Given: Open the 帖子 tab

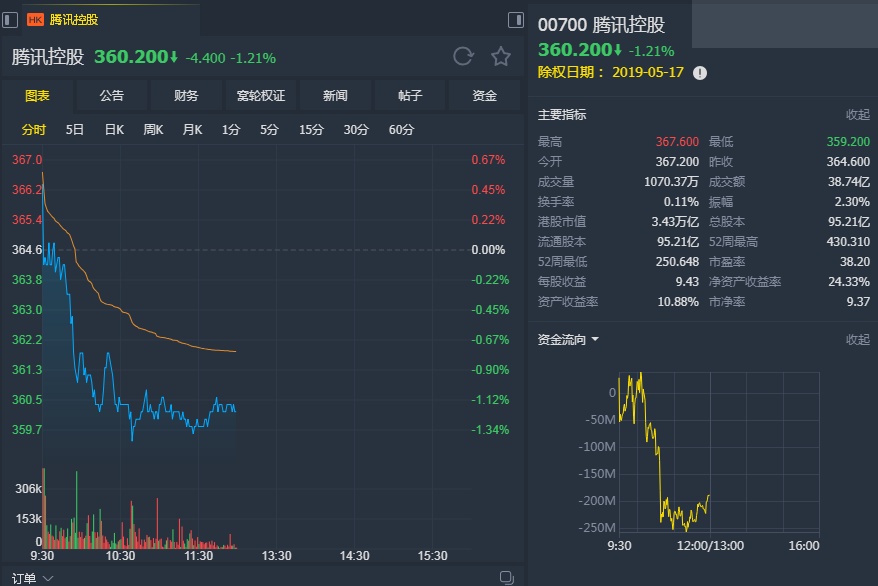Looking at the screenshot, I should click(x=410, y=96).
